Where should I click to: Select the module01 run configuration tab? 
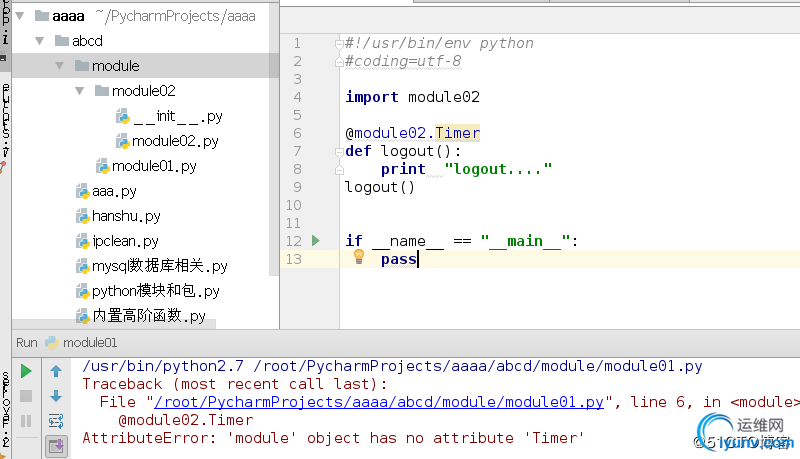tap(90, 342)
